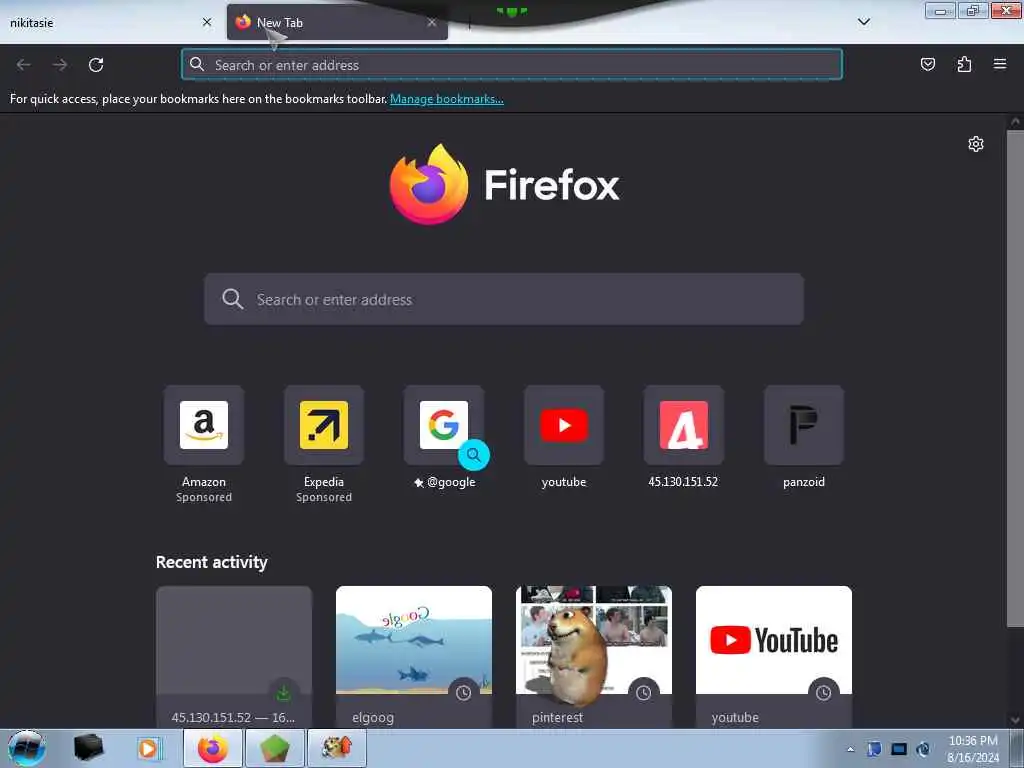Click the page vertical scrollbar thumb
Screen dimensions: 1024x768
click(x=1015, y=379)
